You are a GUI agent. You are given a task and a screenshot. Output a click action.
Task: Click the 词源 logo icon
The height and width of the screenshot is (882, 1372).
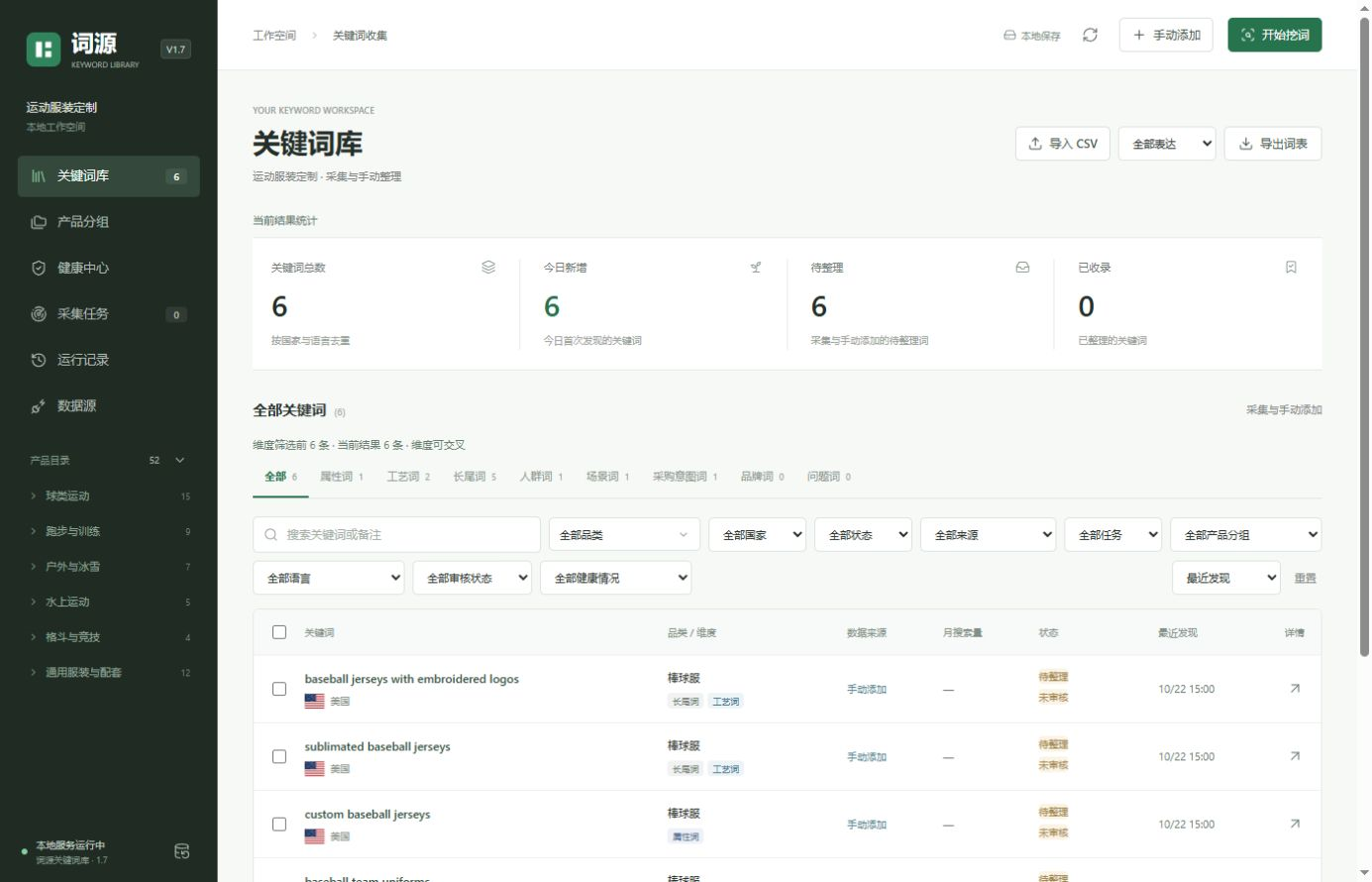44,50
